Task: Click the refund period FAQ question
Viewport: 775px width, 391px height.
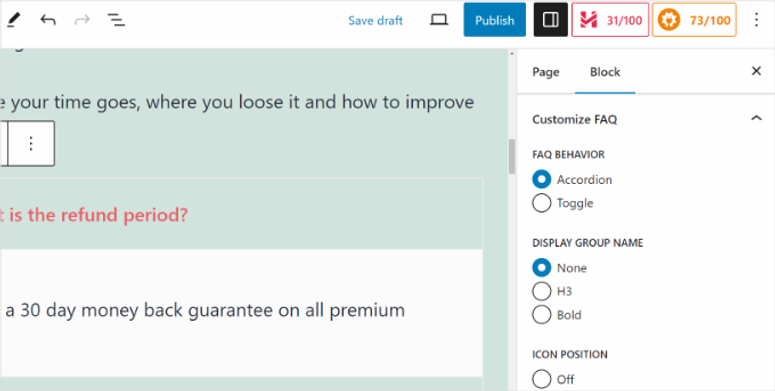Action: click(x=94, y=215)
